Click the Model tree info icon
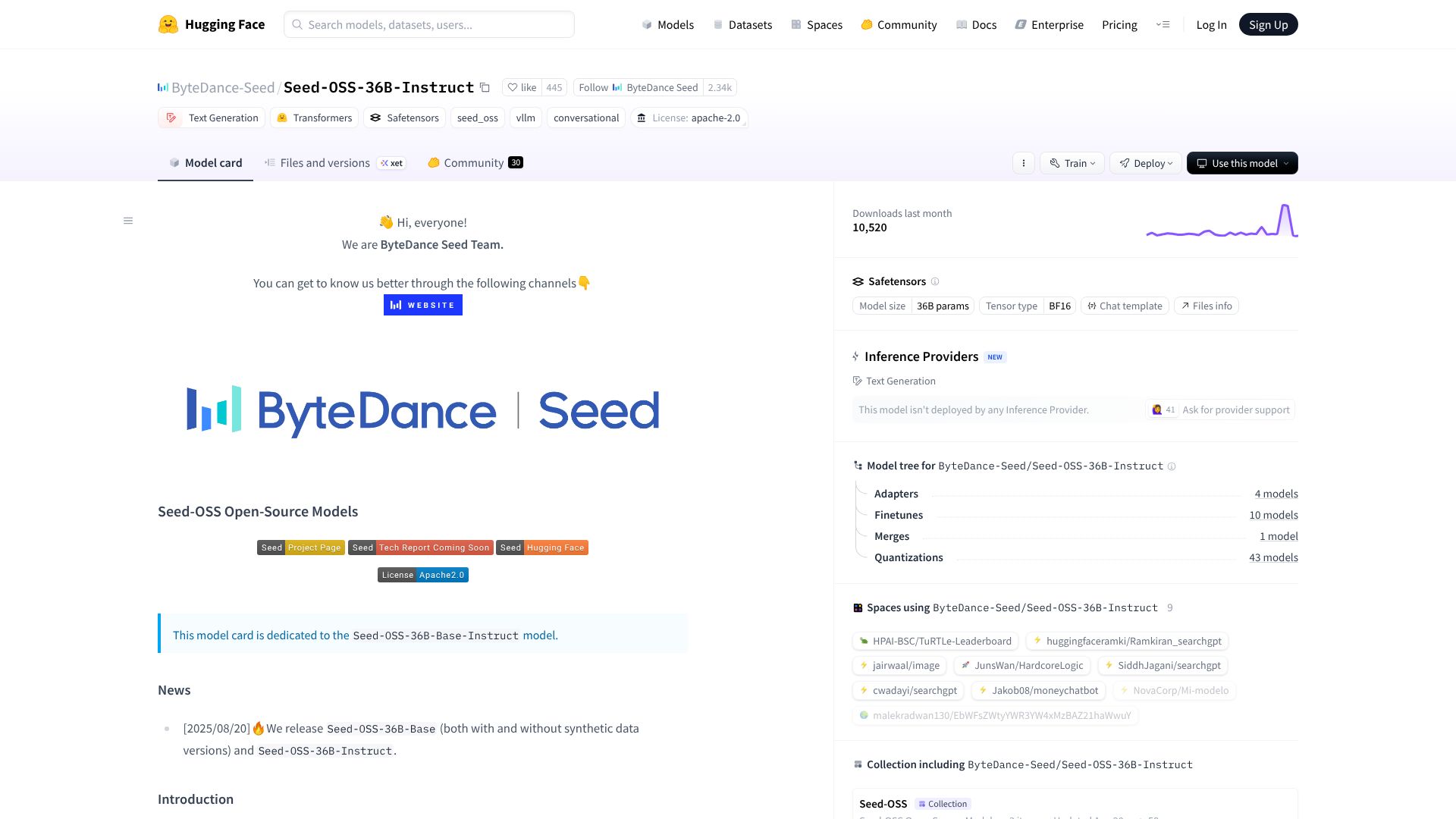Viewport: 1456px width, 819px height. click(1172, 466)
